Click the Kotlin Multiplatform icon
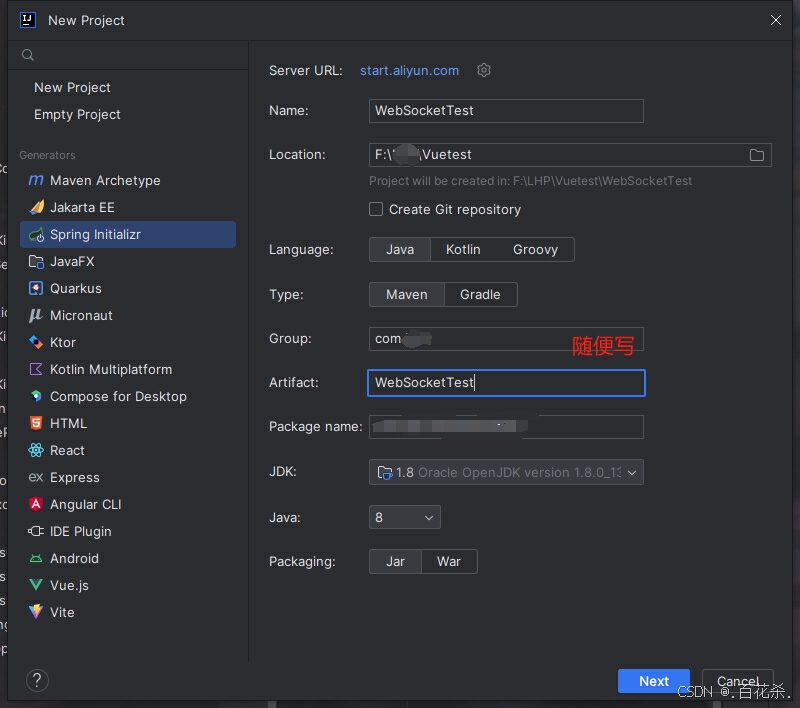800x708 pixels. (x=36, y=369)
